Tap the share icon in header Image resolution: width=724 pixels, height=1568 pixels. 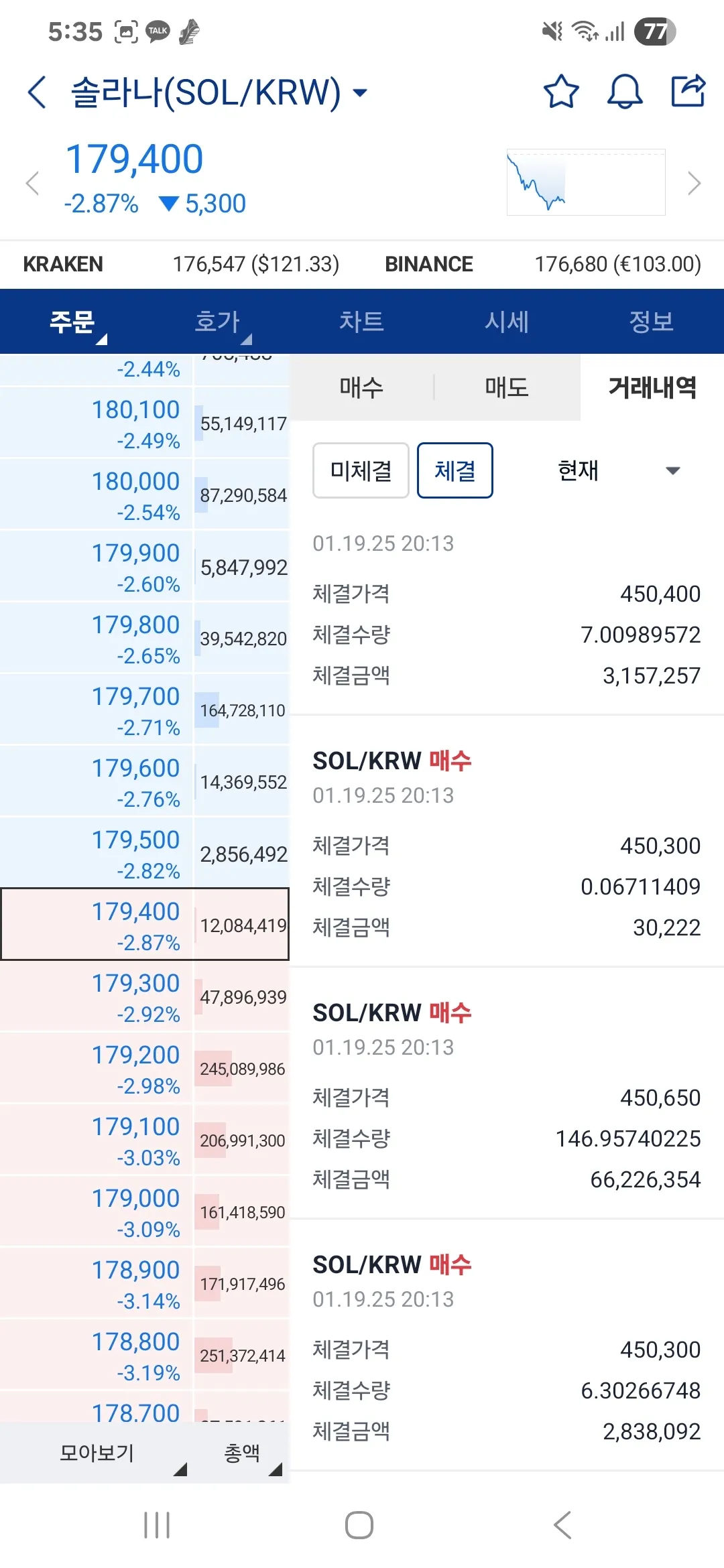pyautogui.click(x=688, y=90)
